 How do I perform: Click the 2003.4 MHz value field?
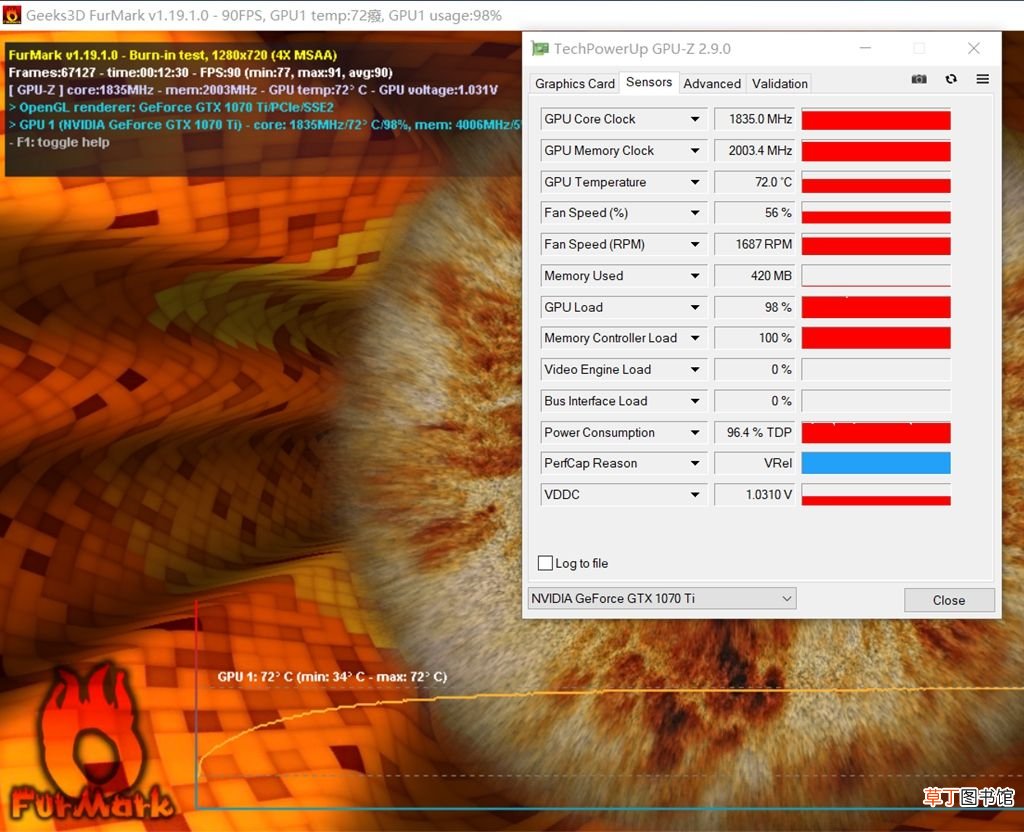[754, 150]
